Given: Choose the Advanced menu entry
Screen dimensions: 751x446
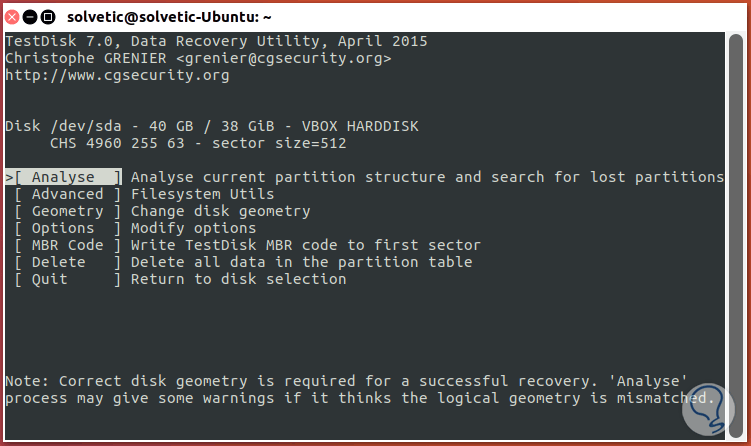Looking at the screenshot, I should pos(67,194).
